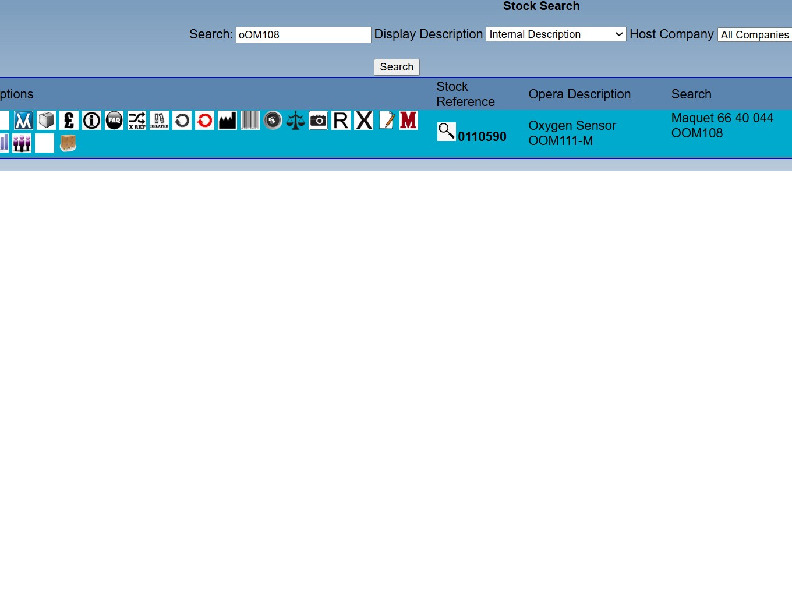Click the large X icon
Viewport: 792px width, 612px height.
(364, 121)
